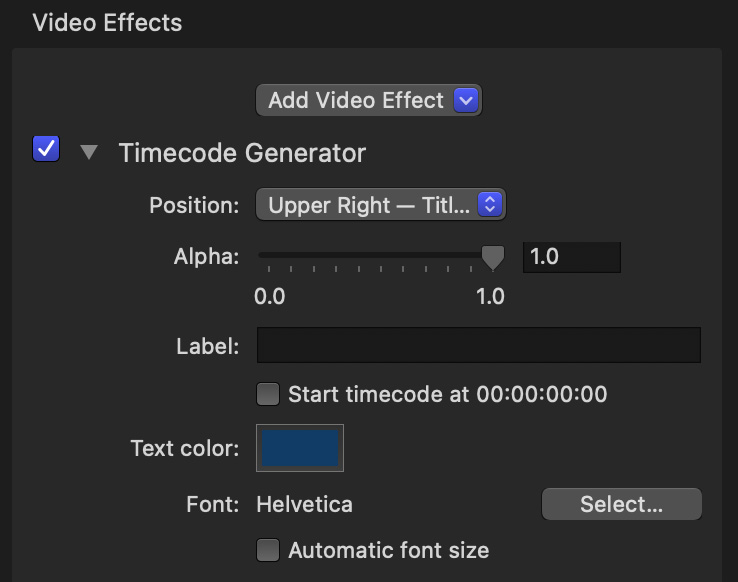Click the Helvetica font name text

click(304, 504)
